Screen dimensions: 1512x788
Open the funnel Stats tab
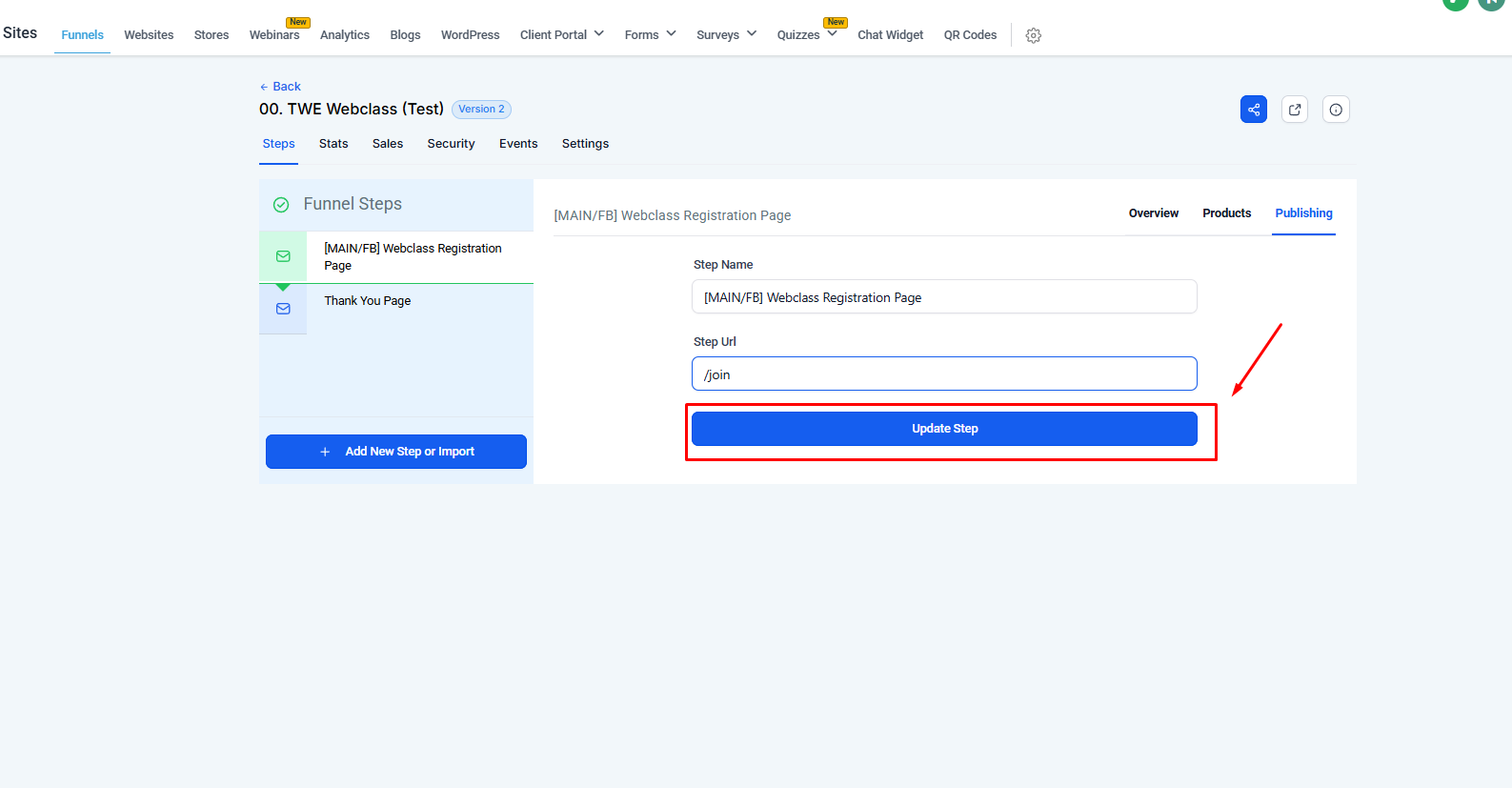tap(333, 144)
